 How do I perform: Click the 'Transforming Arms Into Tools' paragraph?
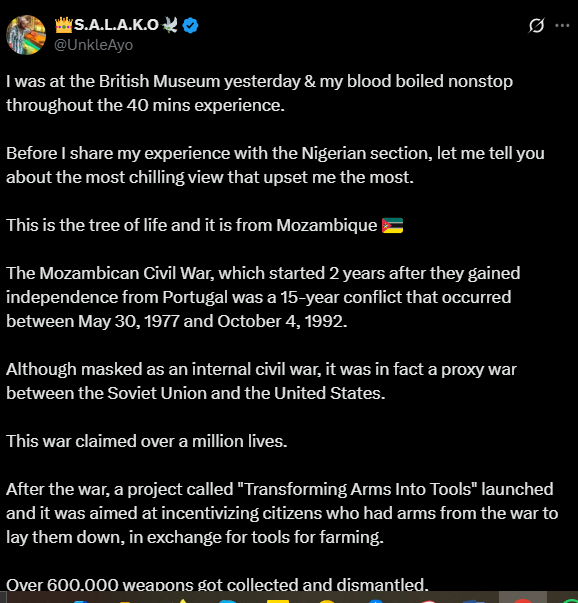pyautogui.click(x=282, y=513)
